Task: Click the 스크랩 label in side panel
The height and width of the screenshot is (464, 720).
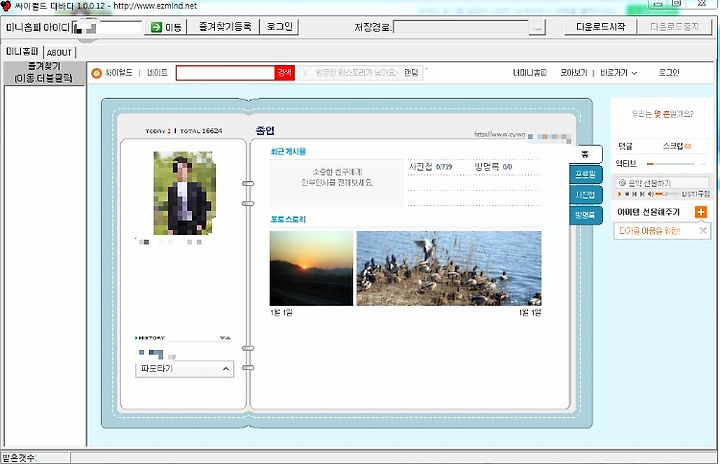Action: coord(673,146)
